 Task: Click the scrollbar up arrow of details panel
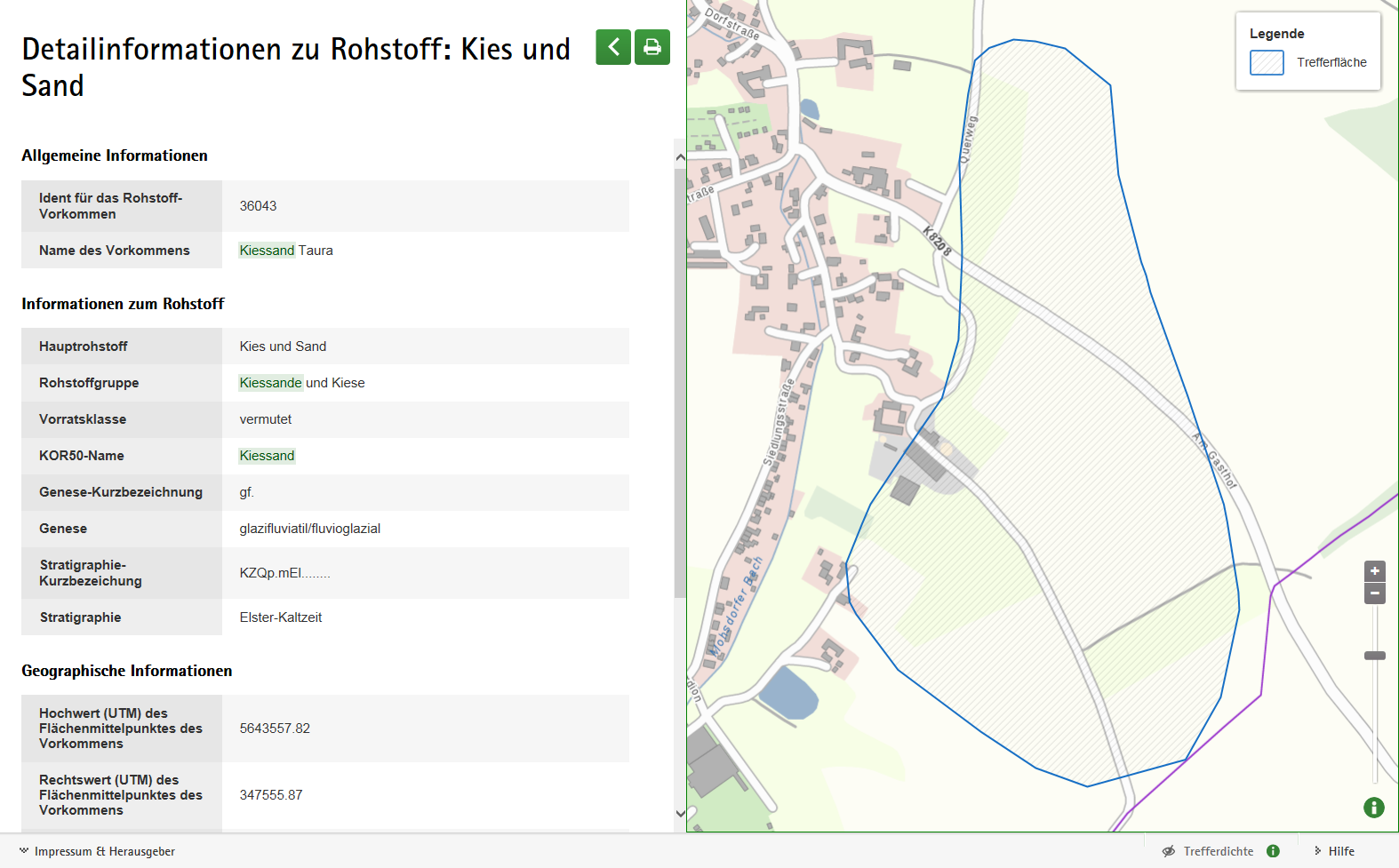click(680, 157)
